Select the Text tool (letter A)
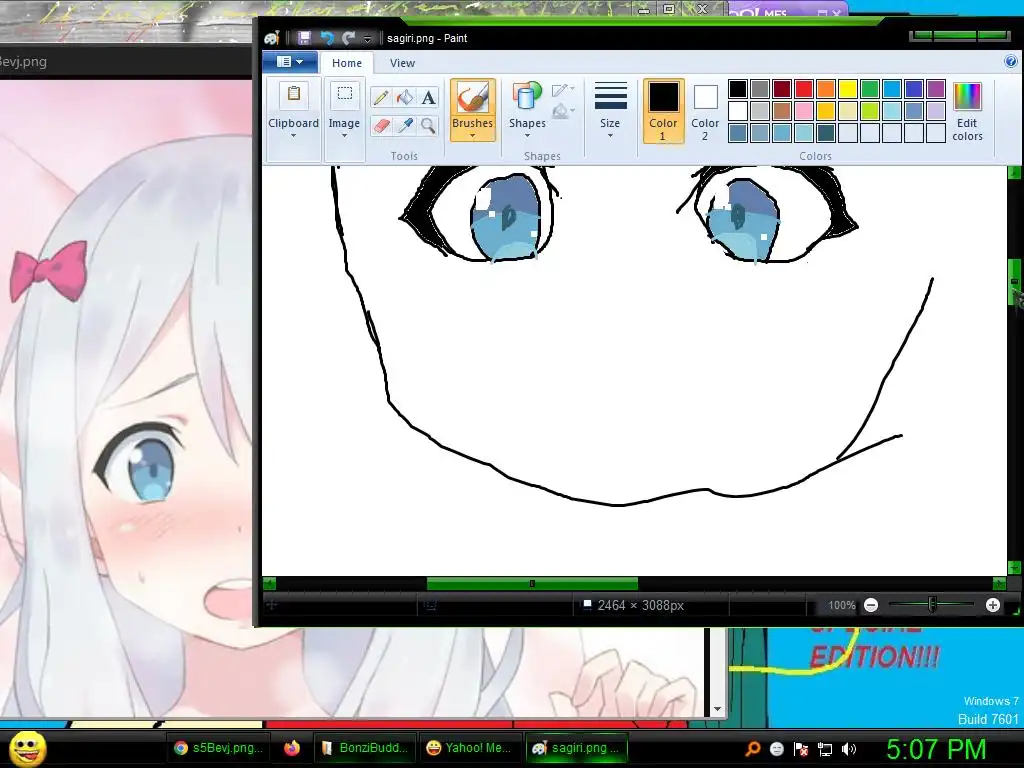 click(428, 98)
